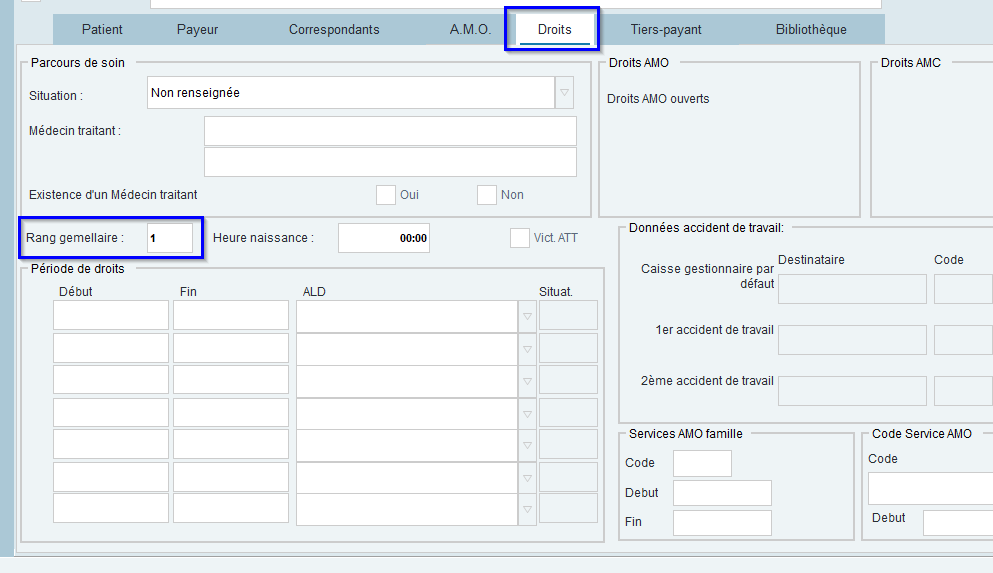This screenshot has width=993, height=573.
Task: Click the Code Service AMO Code field
Action: (x=930, y=489)
